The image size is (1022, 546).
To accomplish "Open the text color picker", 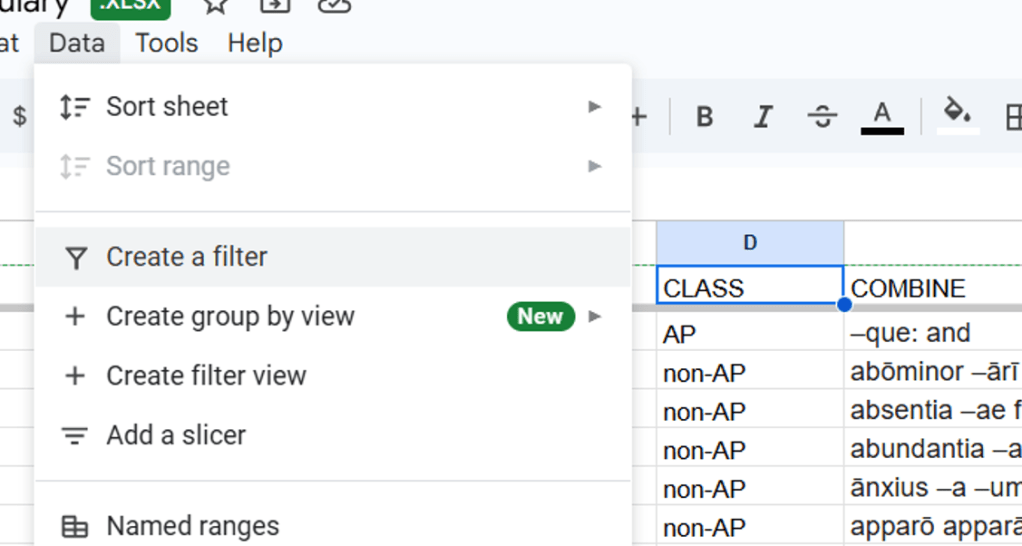I will click(x=882, y=116).
